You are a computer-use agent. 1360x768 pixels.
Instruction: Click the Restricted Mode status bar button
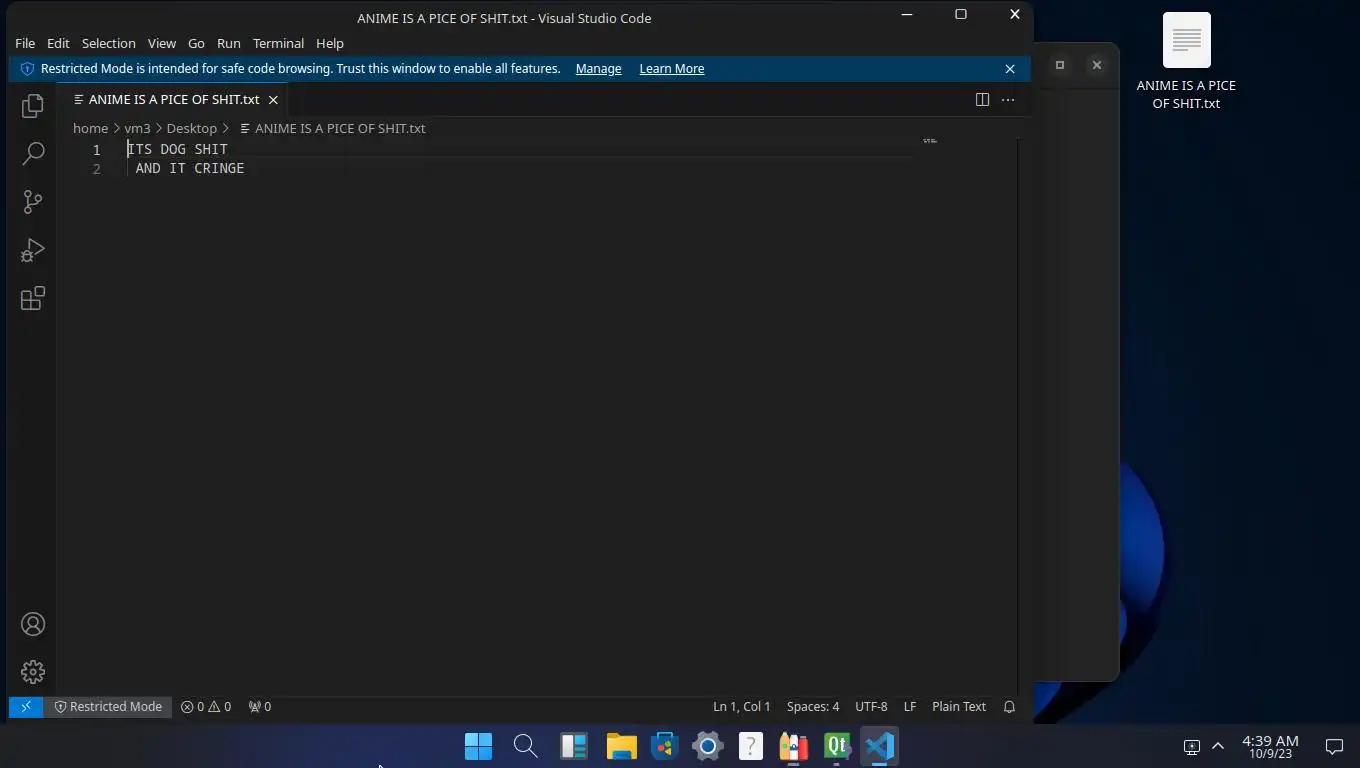click(108, 706)
